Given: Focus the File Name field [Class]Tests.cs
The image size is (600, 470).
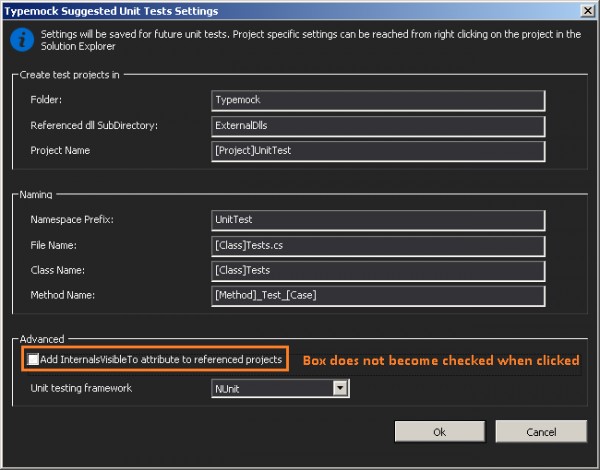Looking at the screenshot, I should (378, 246).
